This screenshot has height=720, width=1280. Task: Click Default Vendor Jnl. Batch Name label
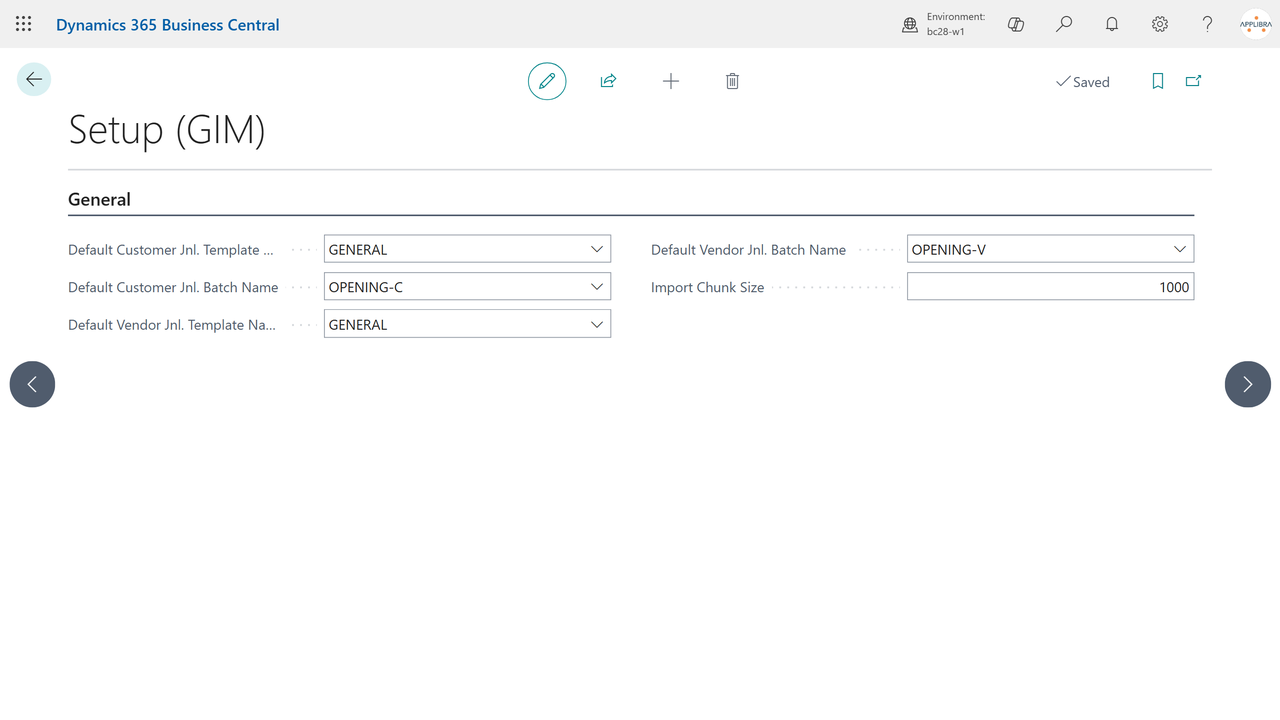[x=748, y=249]
